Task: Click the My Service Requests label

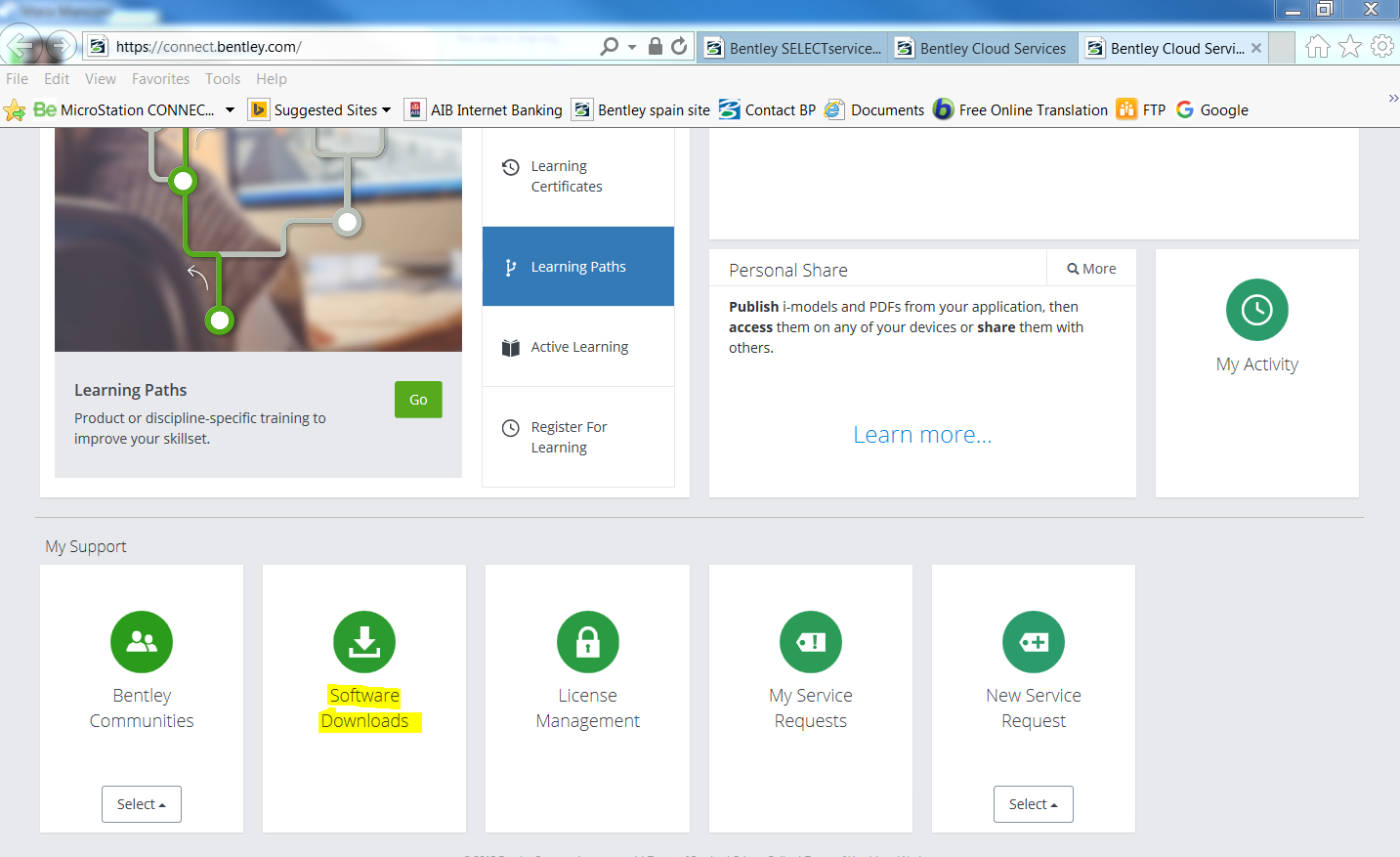Action: (811, 708)
